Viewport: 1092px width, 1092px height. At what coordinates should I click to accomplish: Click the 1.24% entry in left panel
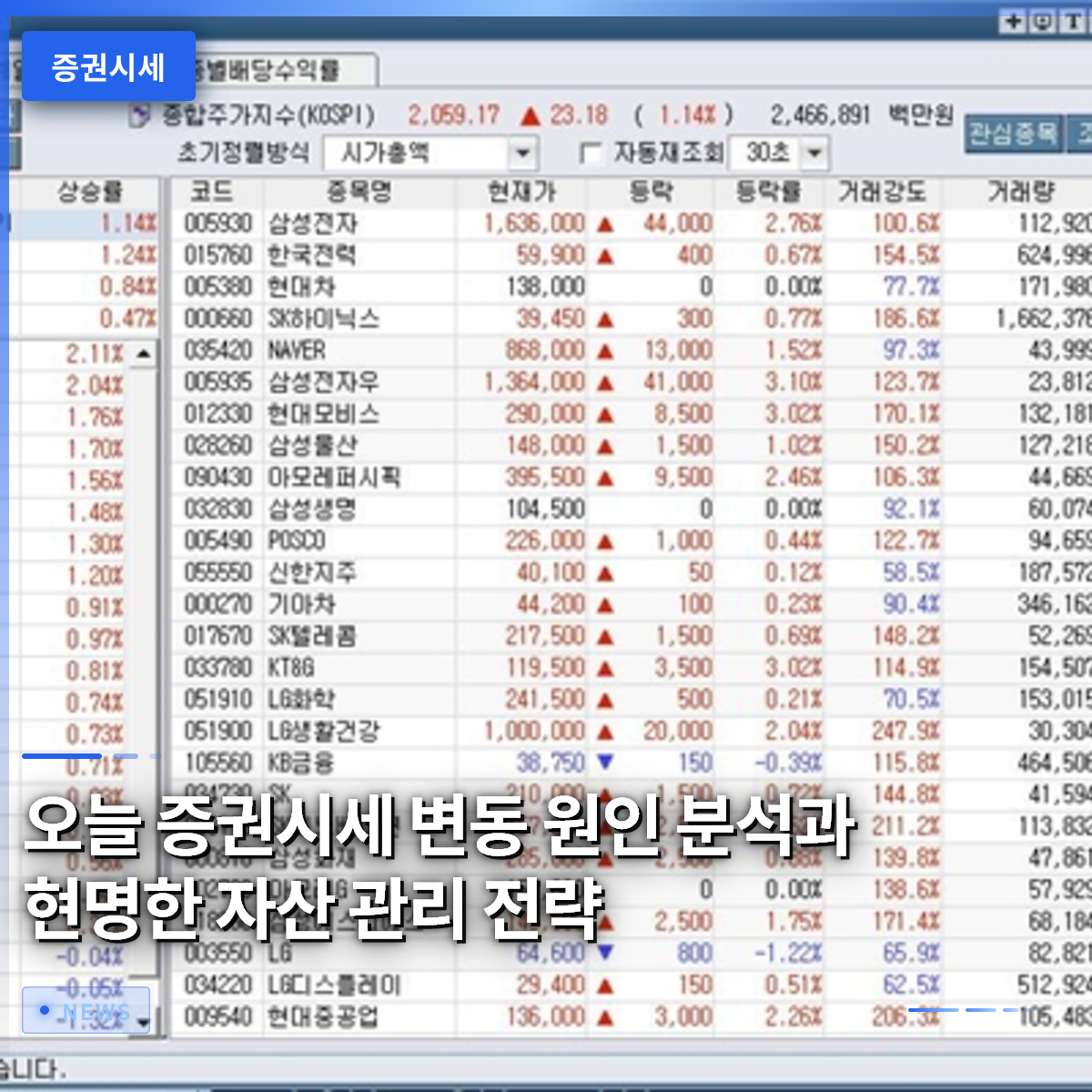[x=127, y=256]
